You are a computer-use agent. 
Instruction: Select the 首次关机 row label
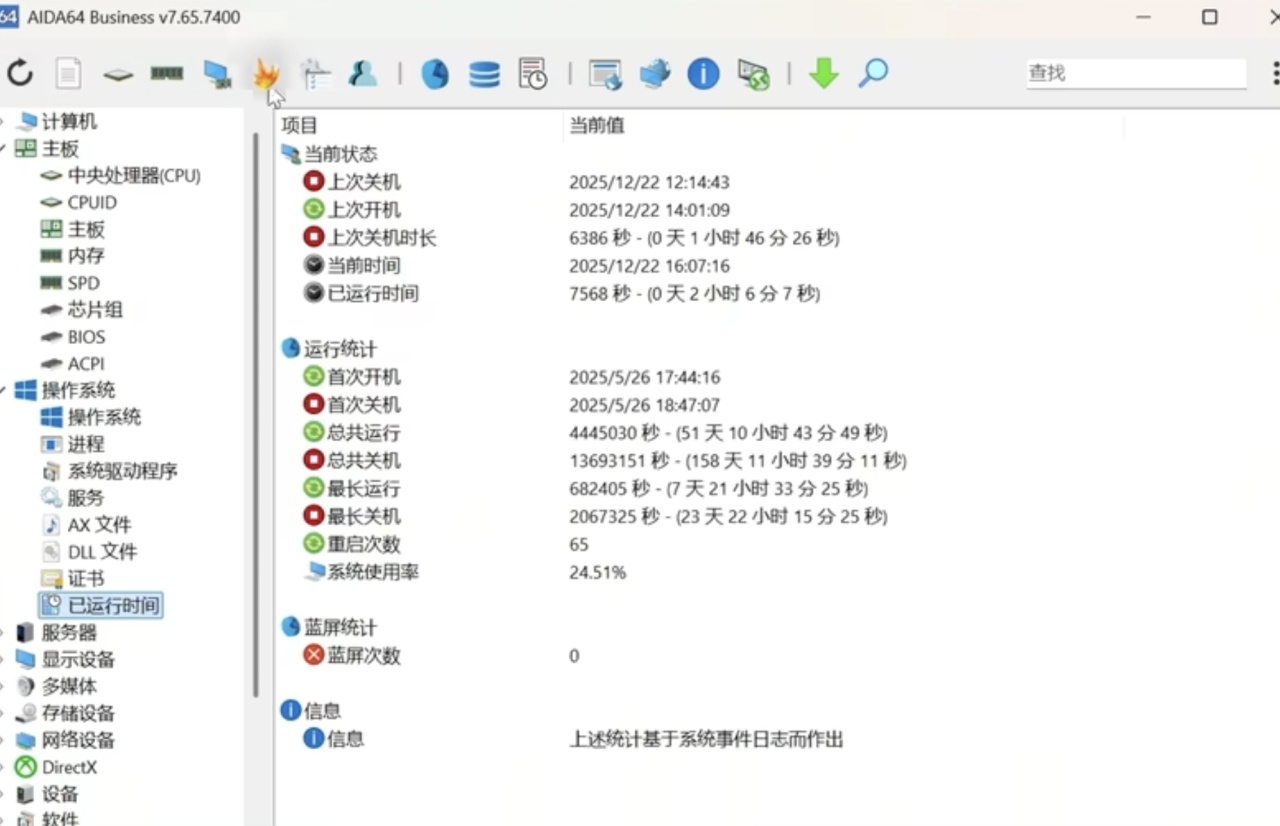click(364, 405)
